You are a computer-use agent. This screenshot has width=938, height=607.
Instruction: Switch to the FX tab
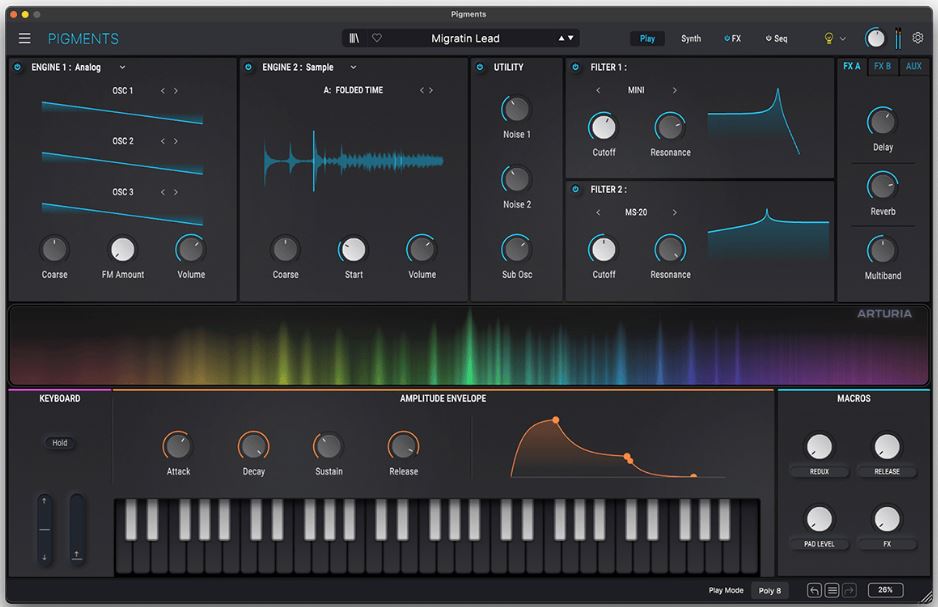(x=732, y=38)
